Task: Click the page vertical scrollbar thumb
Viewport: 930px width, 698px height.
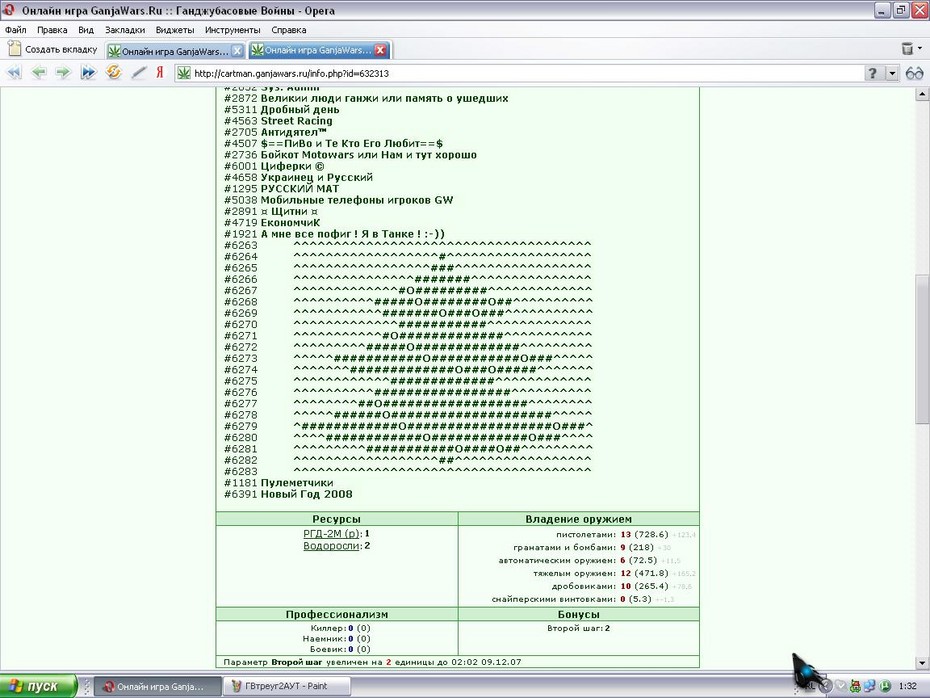Action: (x=922, y=349)
